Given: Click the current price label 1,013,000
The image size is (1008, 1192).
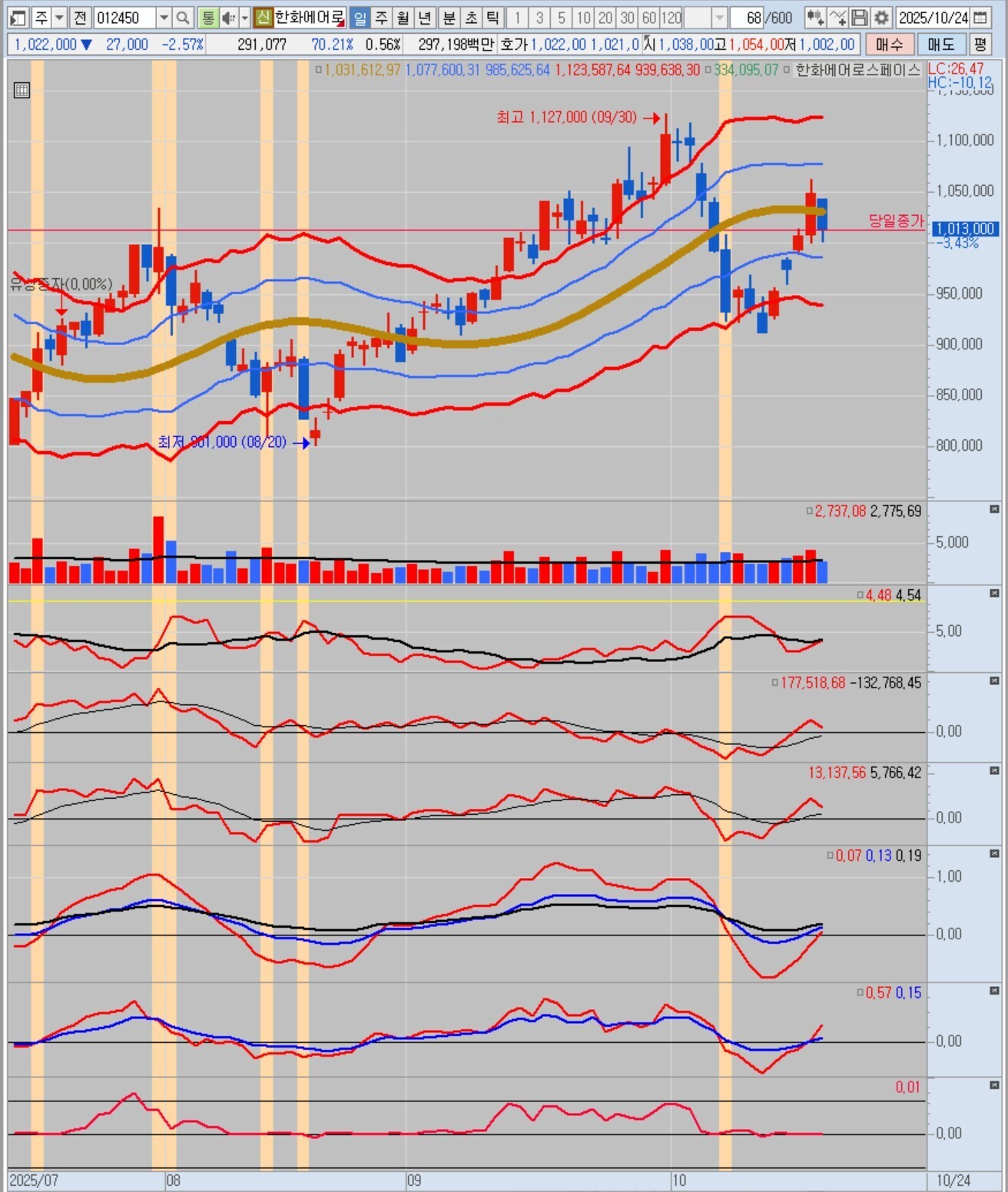Looking at the screenshot, I should (965, 229).
